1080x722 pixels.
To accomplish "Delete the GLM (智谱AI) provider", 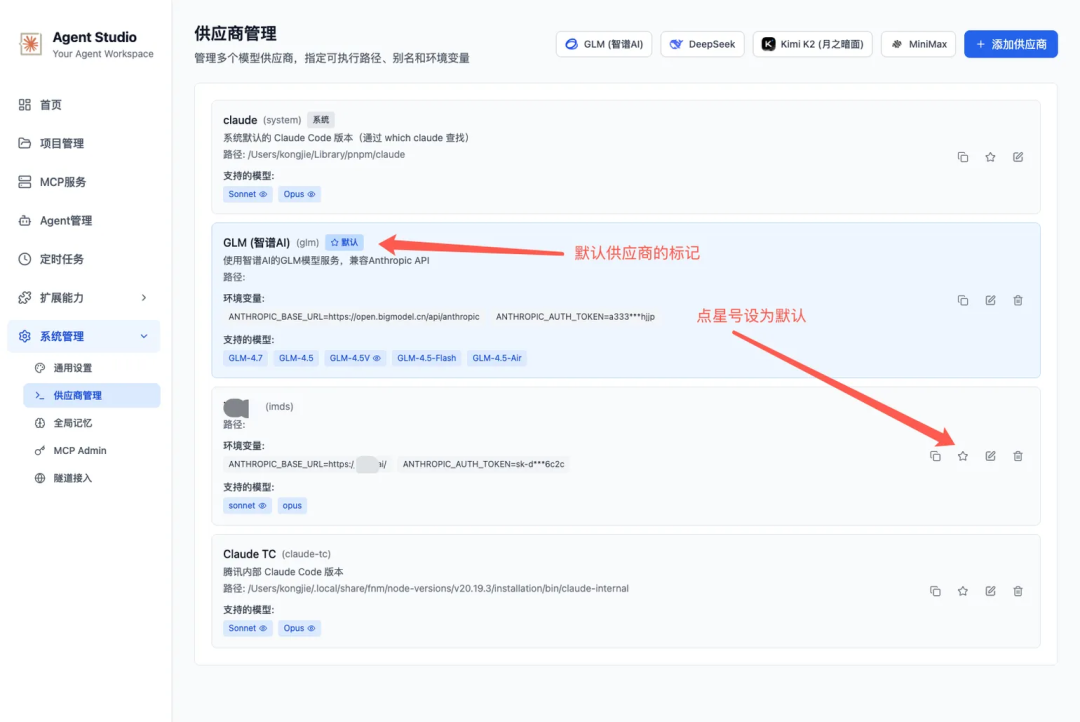I will [x=1018, y=300].
